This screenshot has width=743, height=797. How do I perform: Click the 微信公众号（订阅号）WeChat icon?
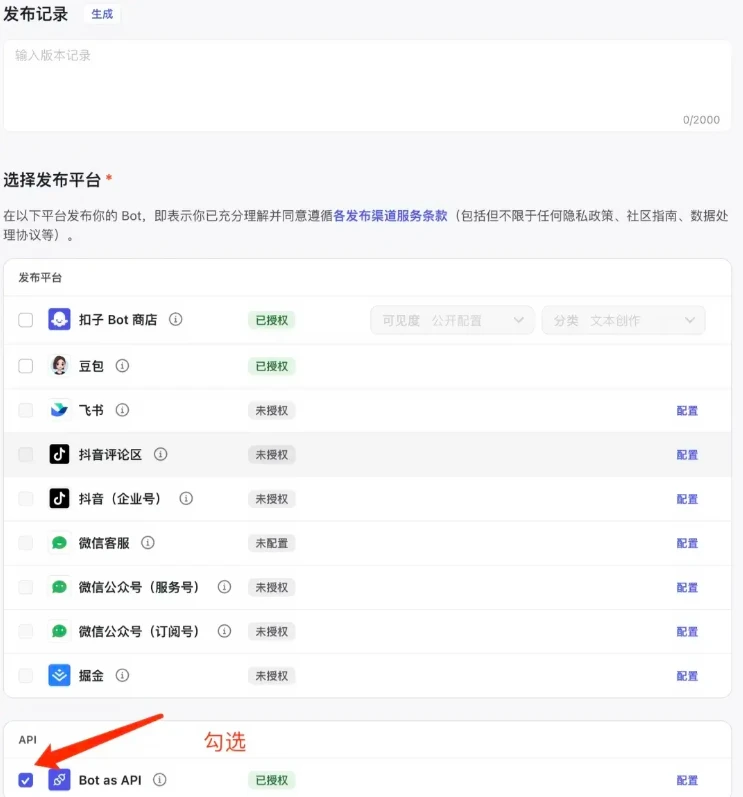coord(59,631)
